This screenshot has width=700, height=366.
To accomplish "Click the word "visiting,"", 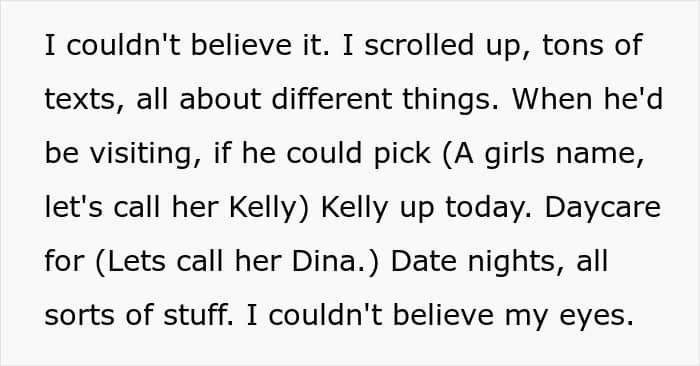I will (x=146, y=154).
